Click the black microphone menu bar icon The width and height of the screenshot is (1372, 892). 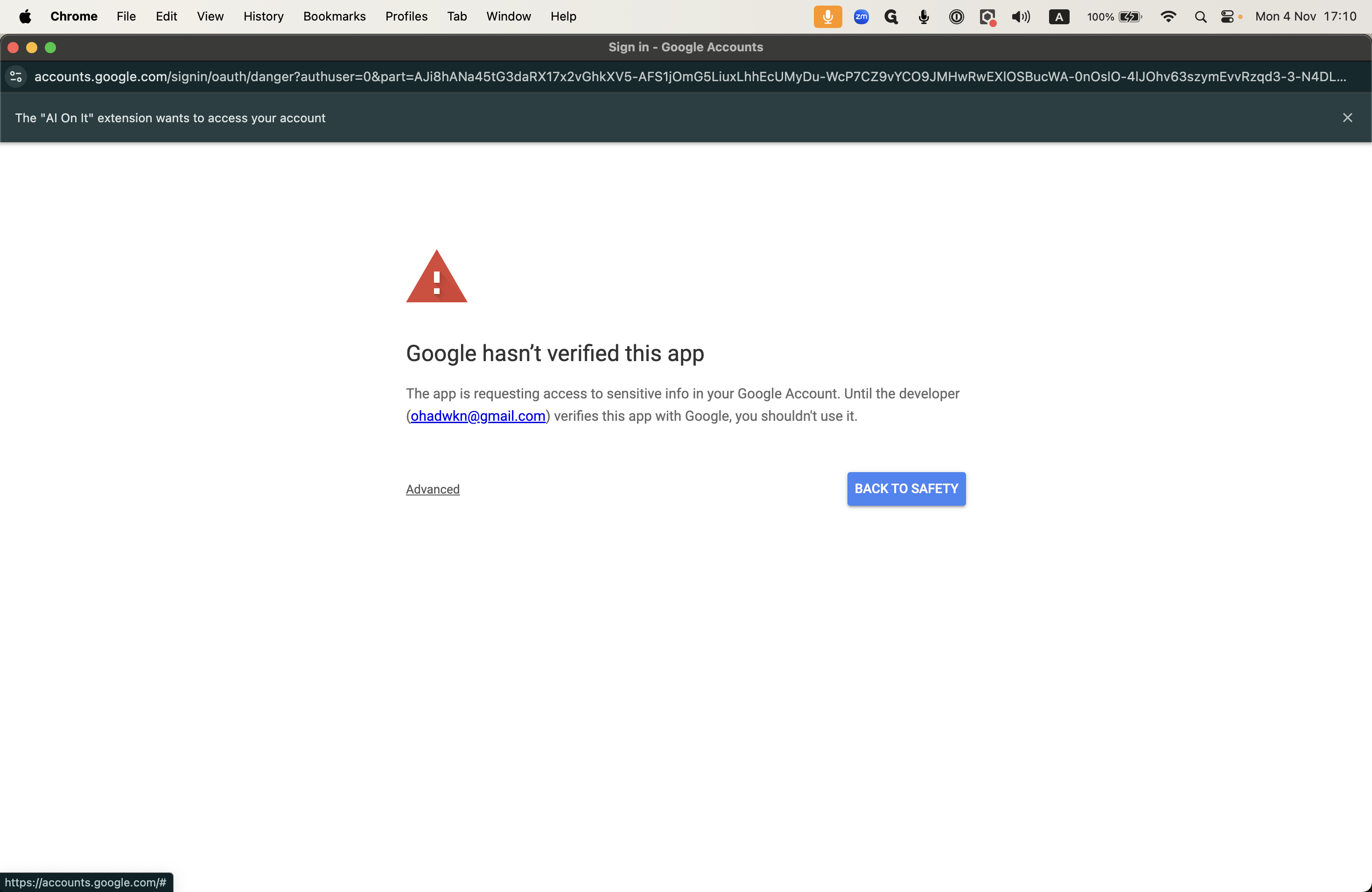coord(924,17)
